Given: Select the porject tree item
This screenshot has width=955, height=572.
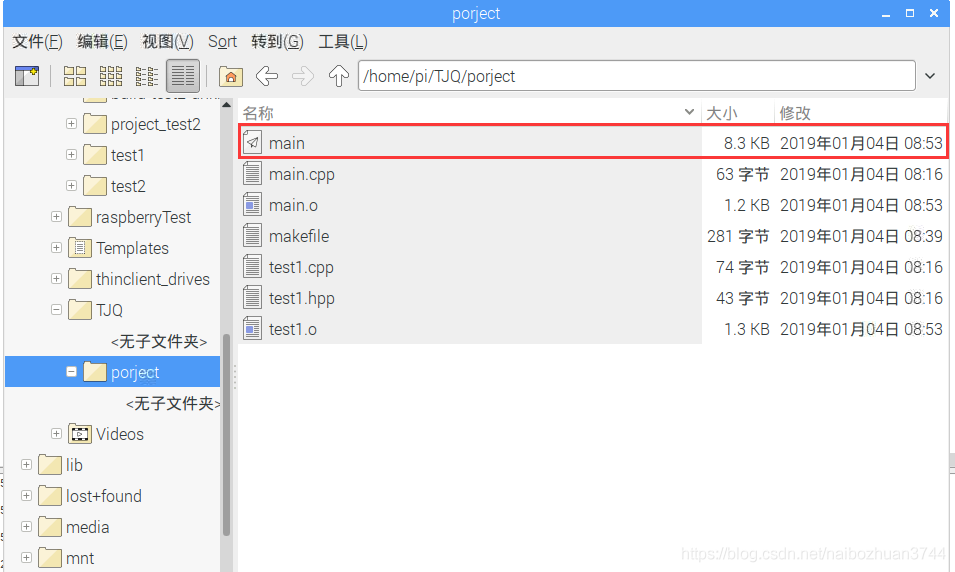Looking at the screenshot, I should (x=112, y=372).
